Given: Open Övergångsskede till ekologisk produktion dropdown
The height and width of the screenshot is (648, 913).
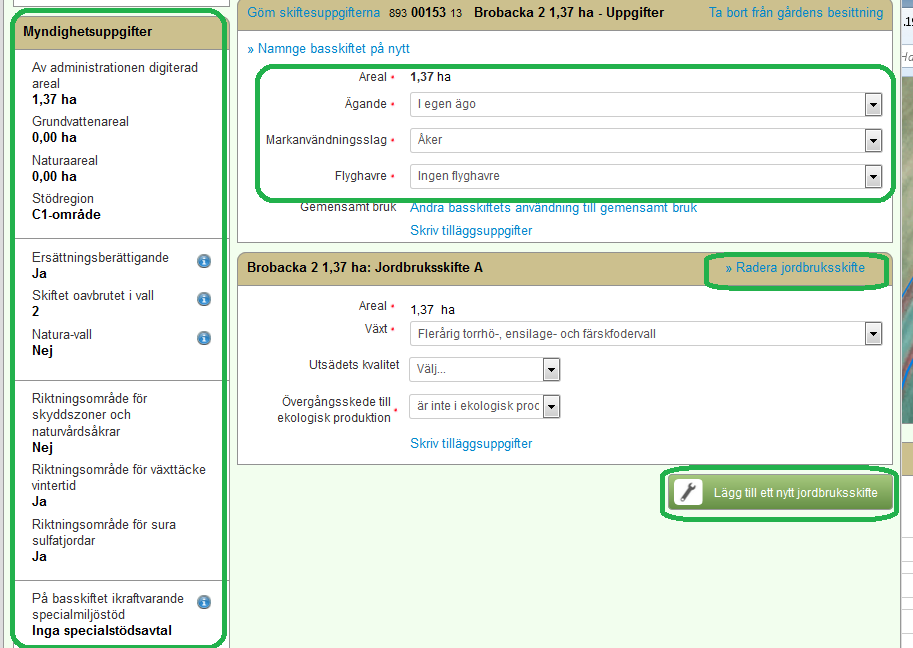Looking at the screenshot, I should 484,406.
